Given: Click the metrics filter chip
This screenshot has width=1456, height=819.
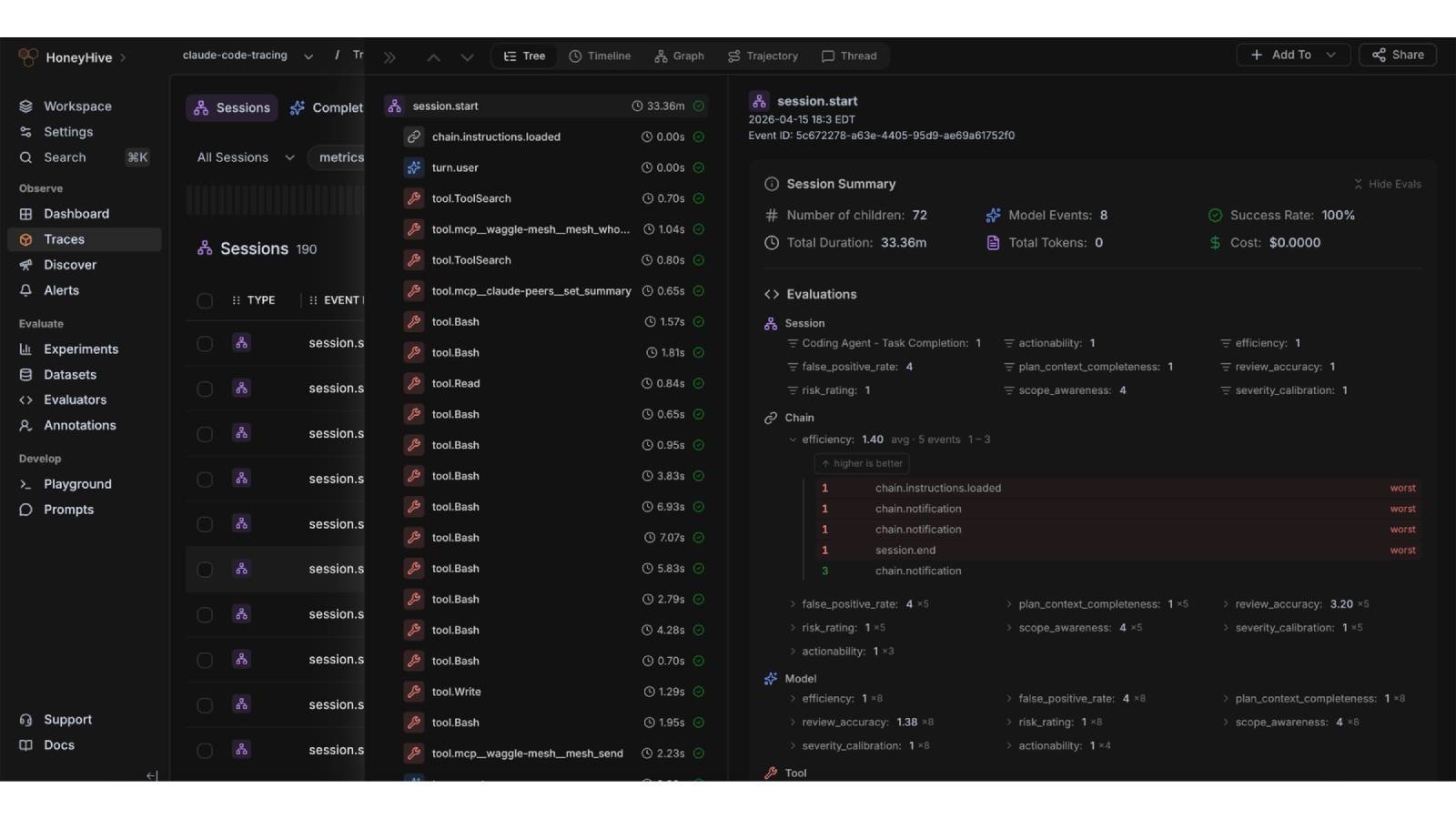Looking at the screenshot, I should pyautogui.click(x=337, y=157).
